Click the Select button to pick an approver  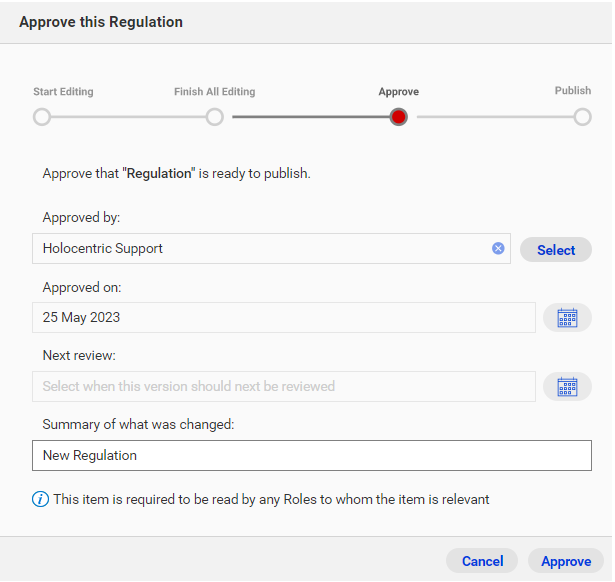pos(556,249)
